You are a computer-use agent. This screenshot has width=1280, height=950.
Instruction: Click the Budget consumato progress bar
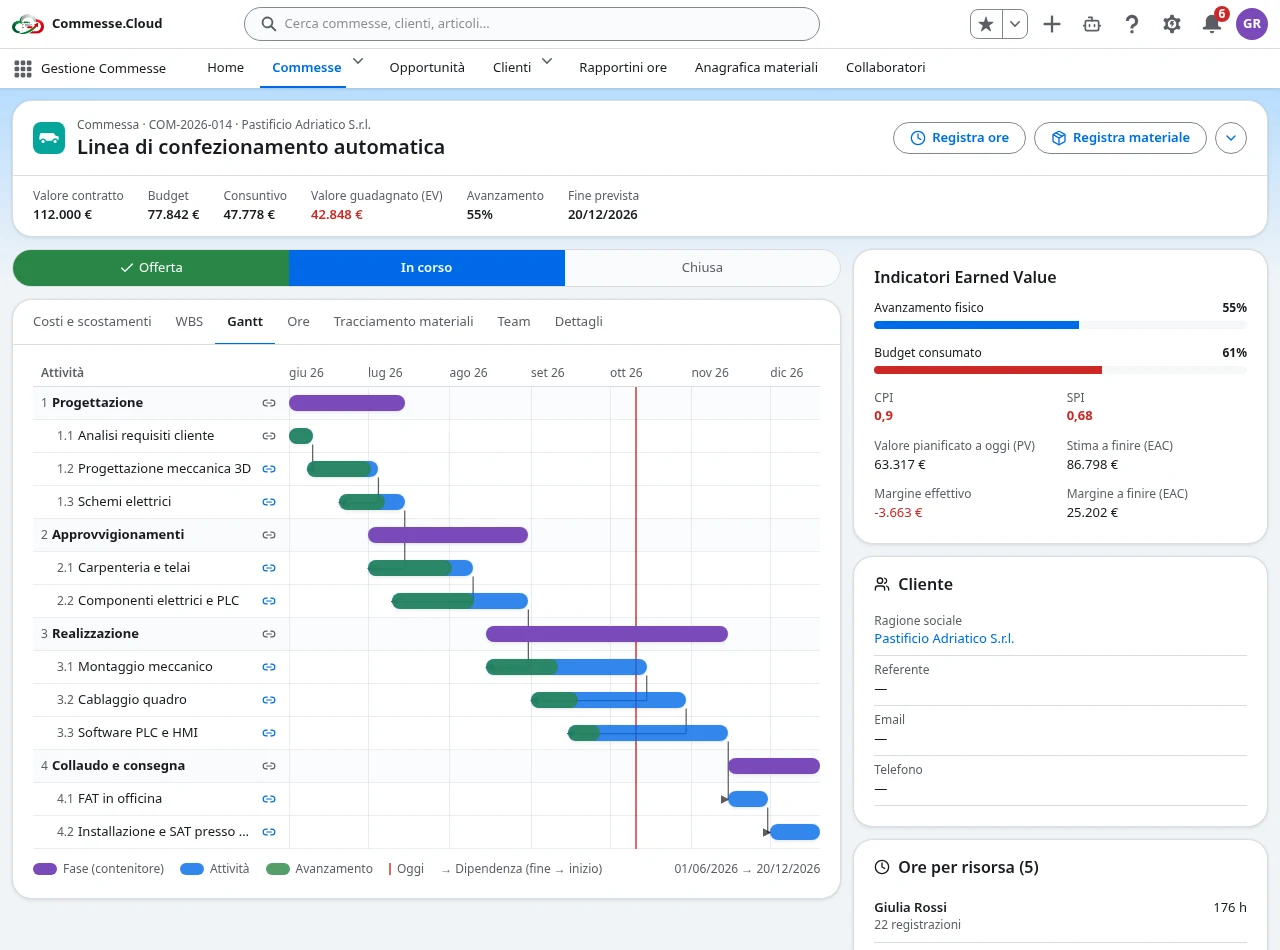(x=1060, y=370)
